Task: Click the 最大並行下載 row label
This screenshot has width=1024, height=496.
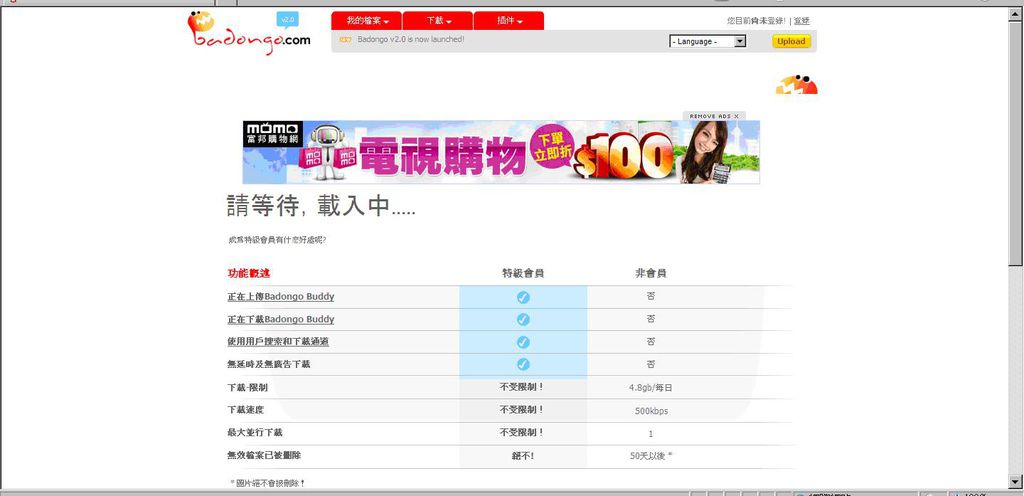Action: pos(255,432)
